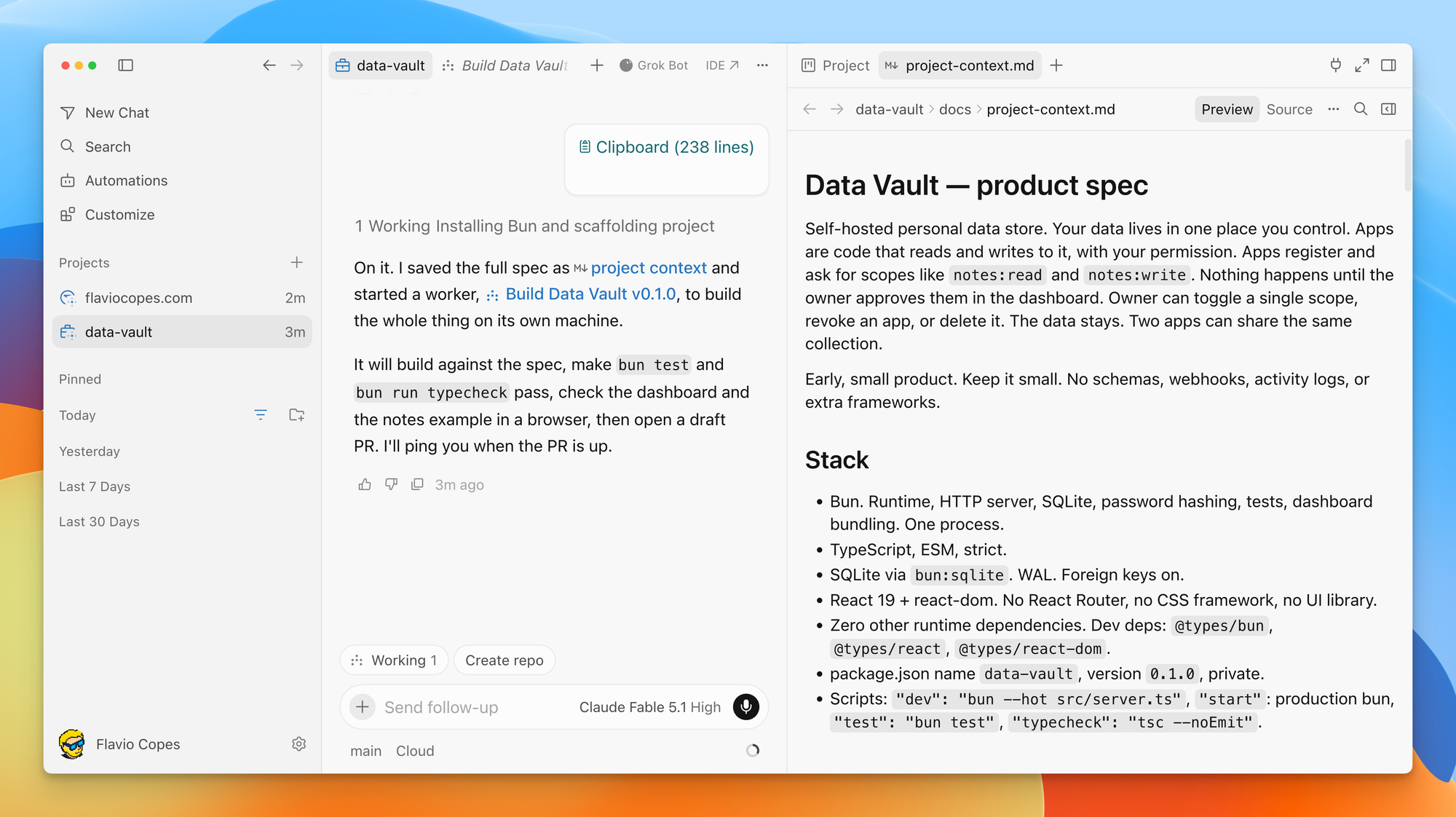Toggle the left sidebar panel icon

point(125,66)
